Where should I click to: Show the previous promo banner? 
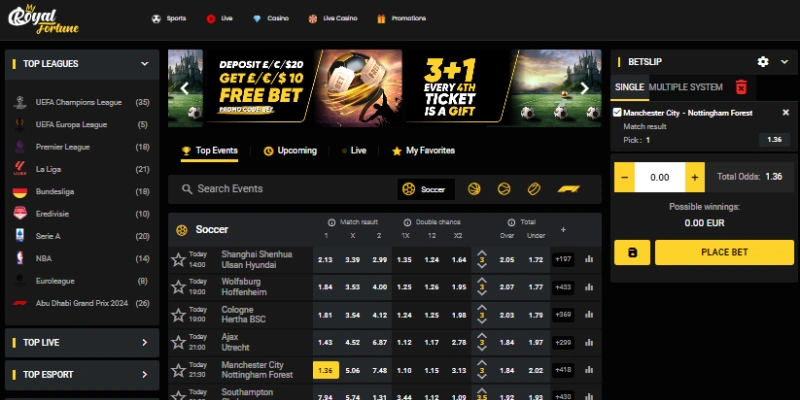coord(185,88)
